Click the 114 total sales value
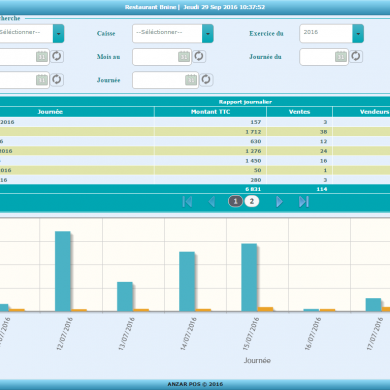Screen dimensions: 390x390 point(322,189)
